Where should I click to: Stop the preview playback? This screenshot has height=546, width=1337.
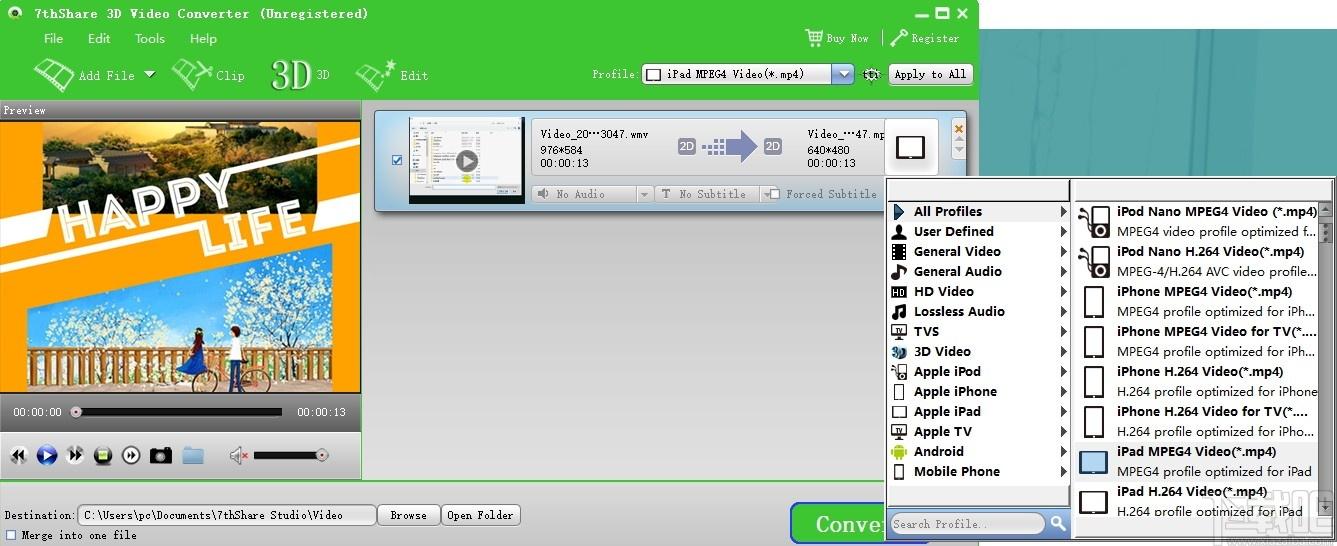(102, 456)
